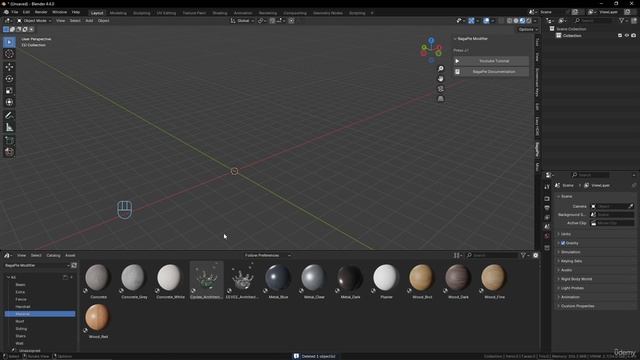
Task: Click the zoom magnifier viewport icon
Action: pyautogui.click(x=440, y=69)
